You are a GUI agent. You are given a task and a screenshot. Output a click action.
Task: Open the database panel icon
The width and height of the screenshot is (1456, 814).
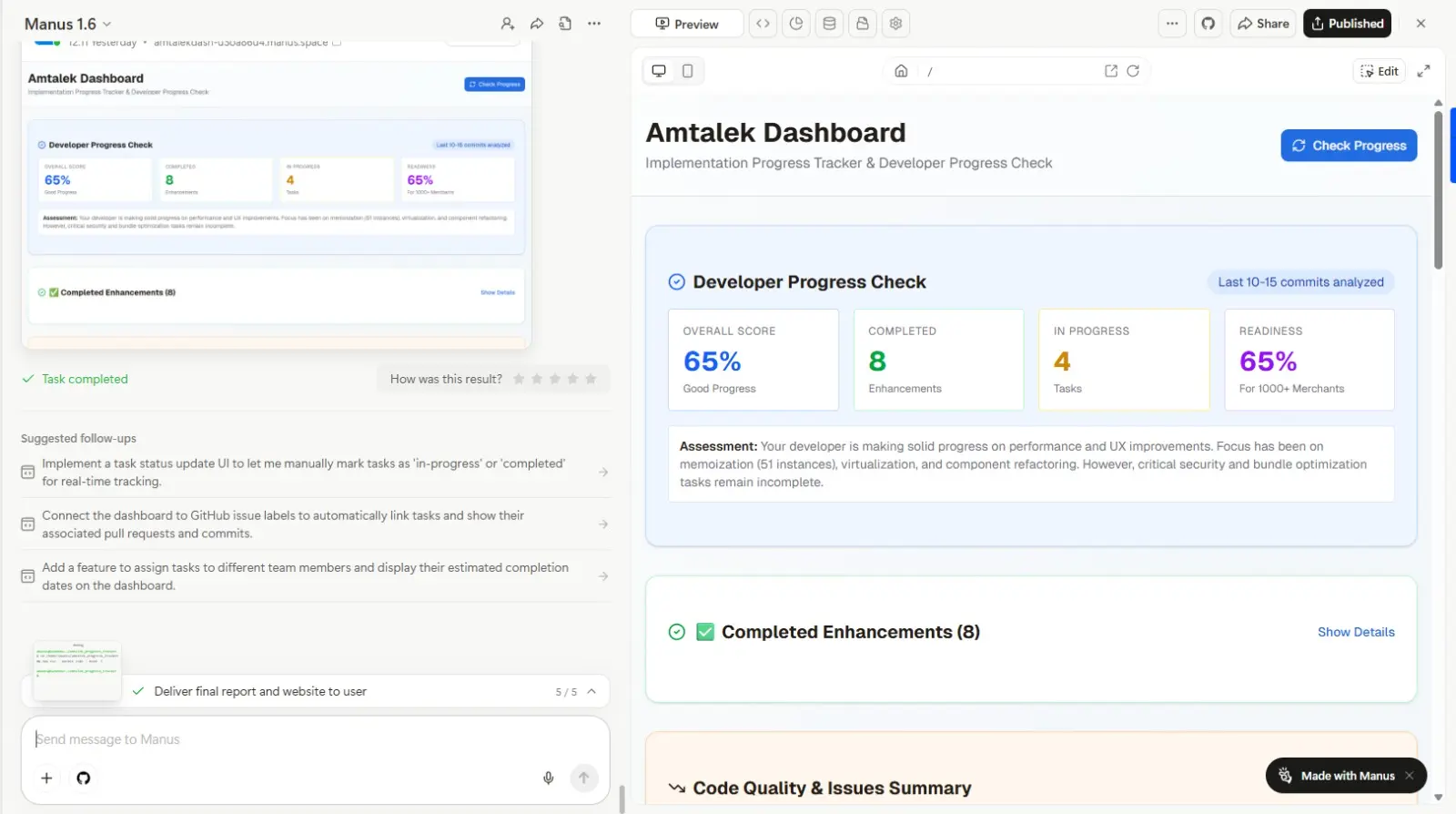(x=829, y=24)
